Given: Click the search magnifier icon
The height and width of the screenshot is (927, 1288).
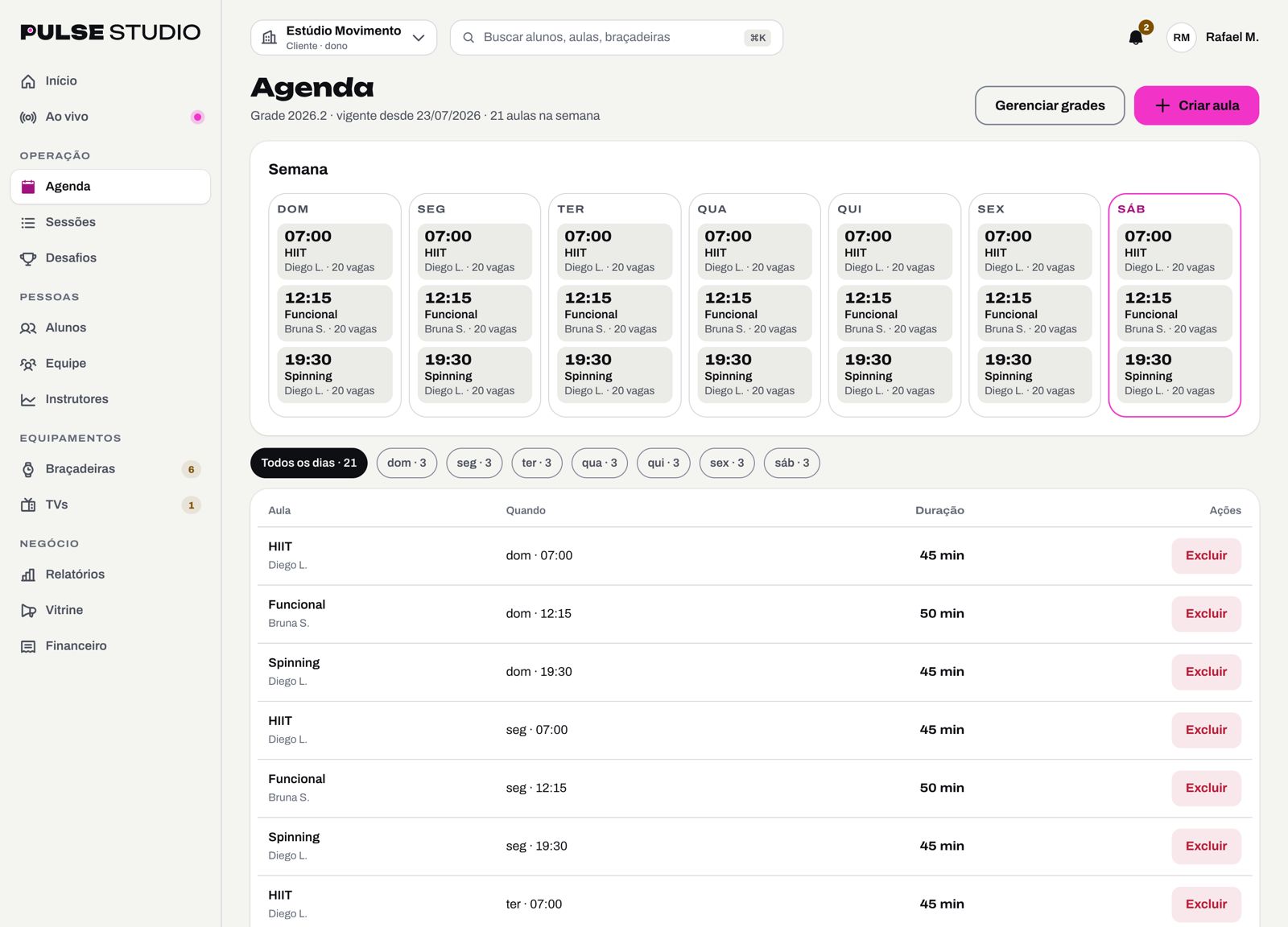Looking at the screenshot, I should pos(469,38).
